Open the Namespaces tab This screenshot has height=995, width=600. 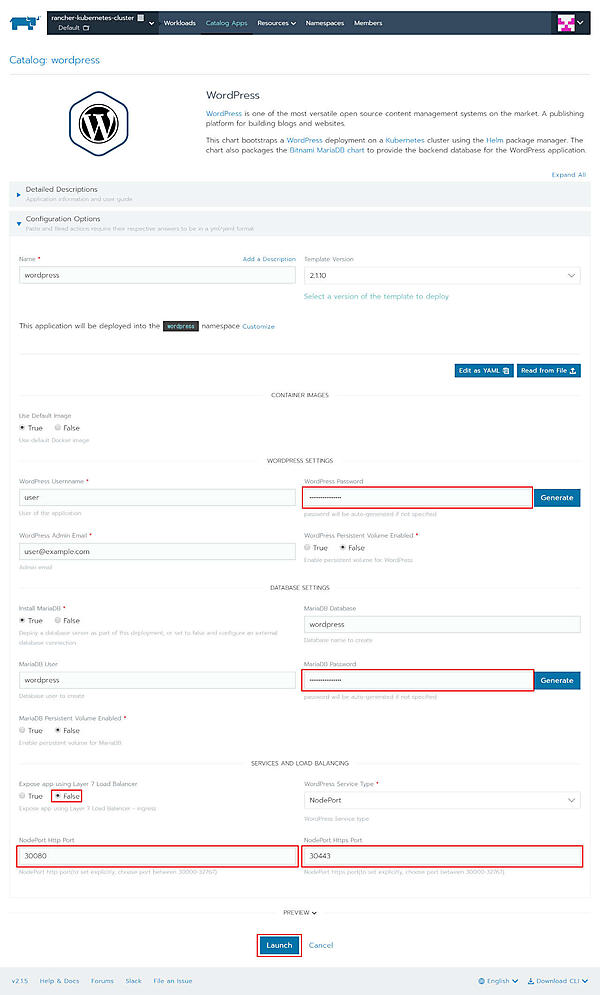(325, 23)
